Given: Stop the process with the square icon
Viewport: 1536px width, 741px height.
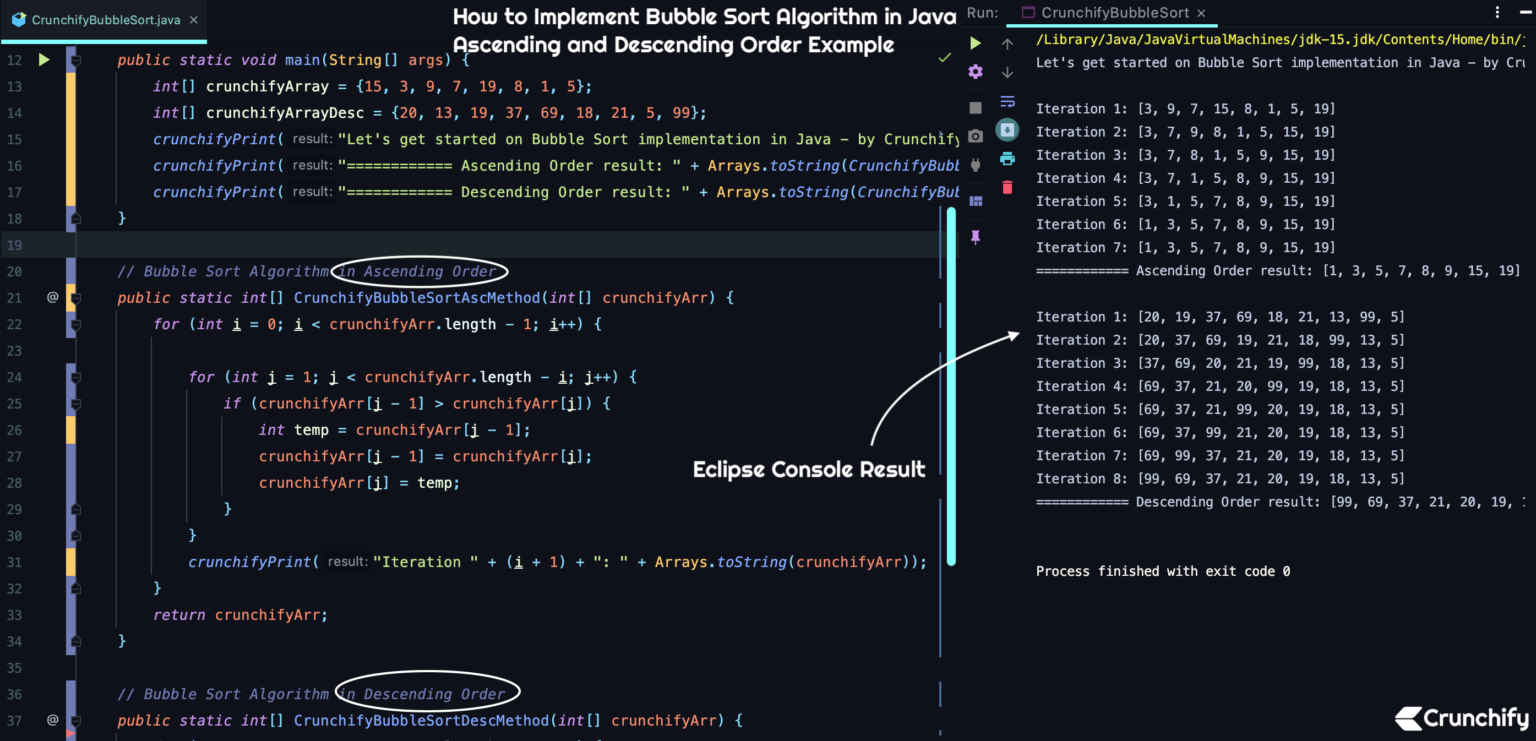Looking at the screenshot, I should click(975, 105).
